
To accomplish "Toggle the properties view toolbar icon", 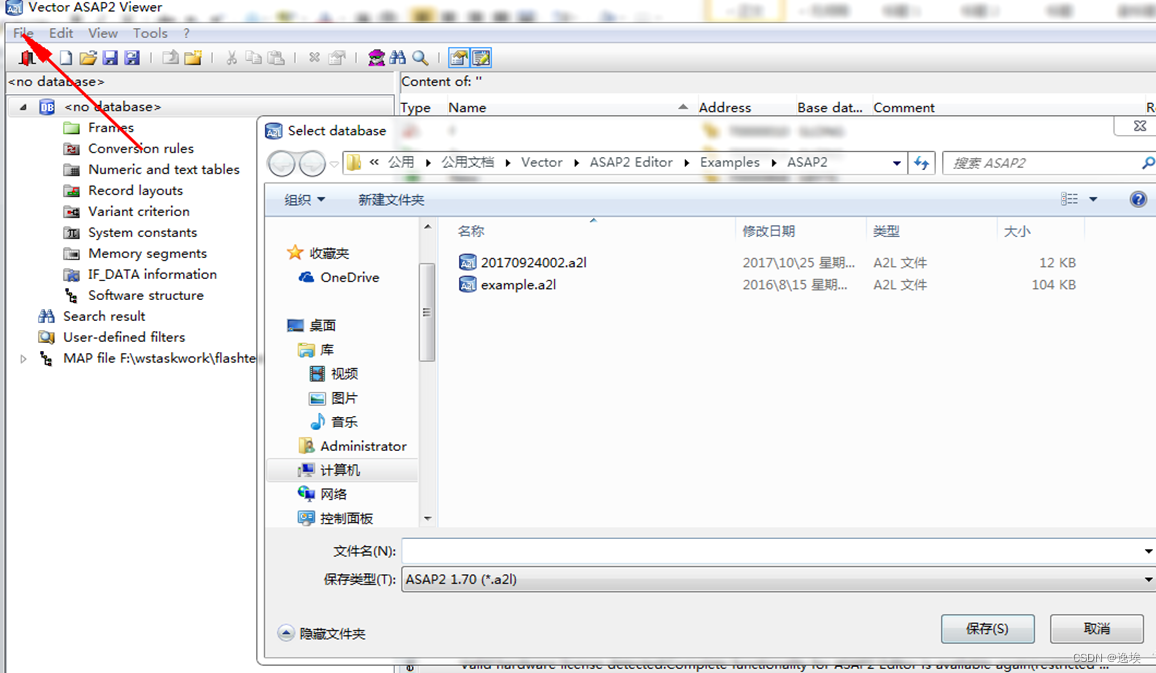I will click(459, 57).
